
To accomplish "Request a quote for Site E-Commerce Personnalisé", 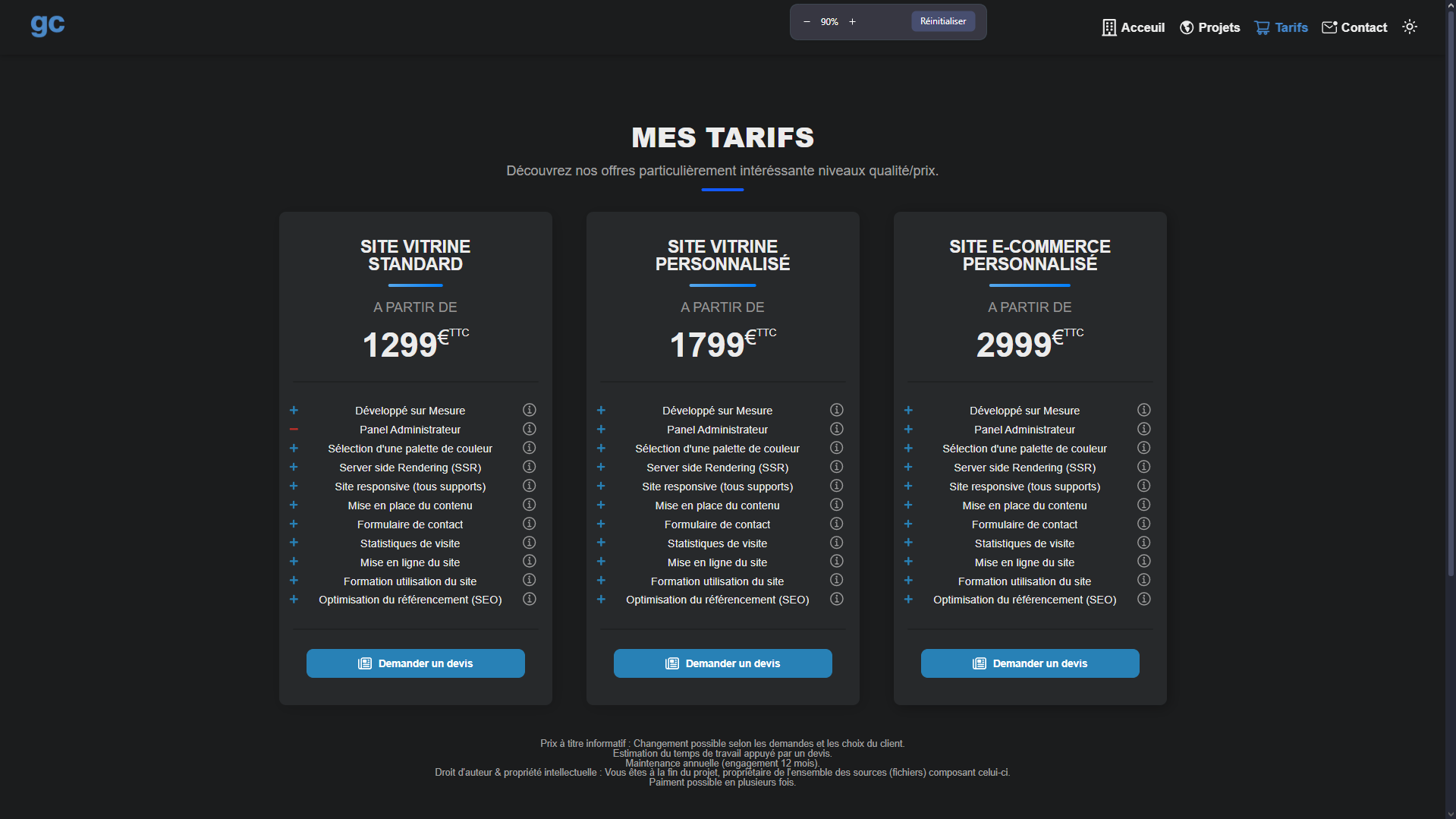I will (x=1030, y=663).
